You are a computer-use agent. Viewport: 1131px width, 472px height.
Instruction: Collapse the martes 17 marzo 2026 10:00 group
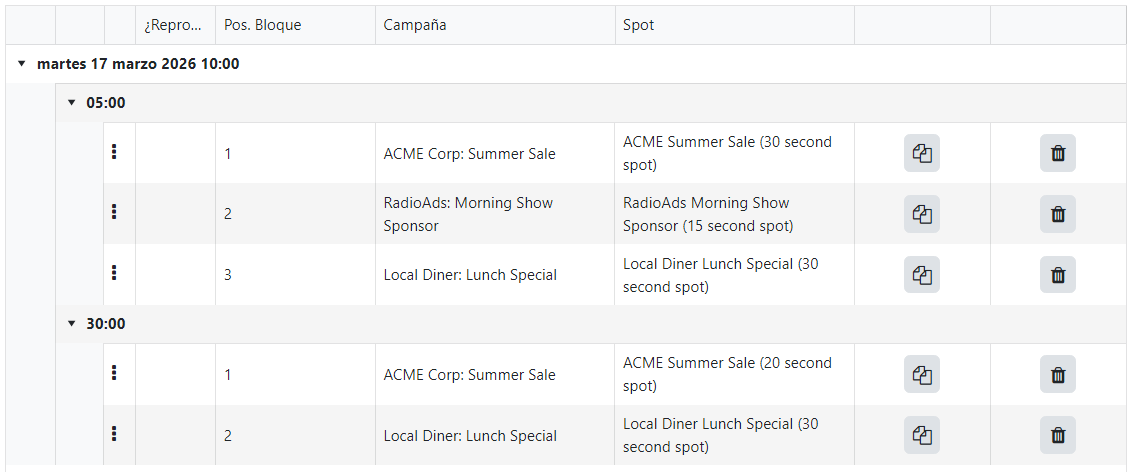click(22, 64)
